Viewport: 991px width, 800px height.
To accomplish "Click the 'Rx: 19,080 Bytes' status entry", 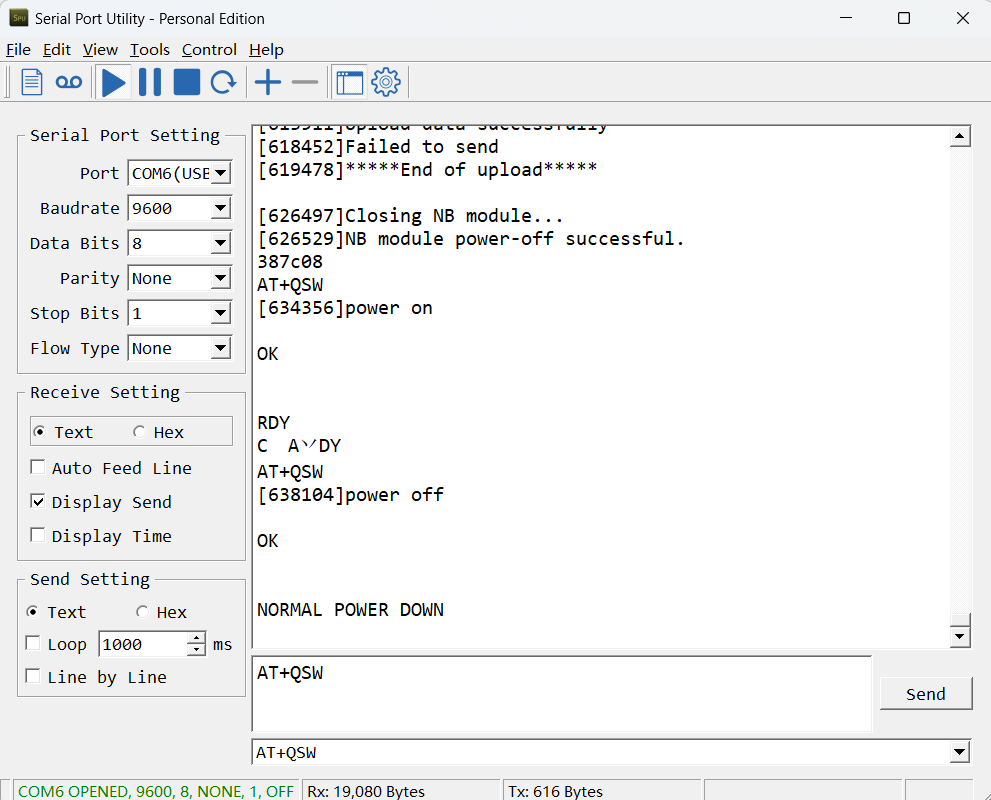I will [x=366, y=791].
